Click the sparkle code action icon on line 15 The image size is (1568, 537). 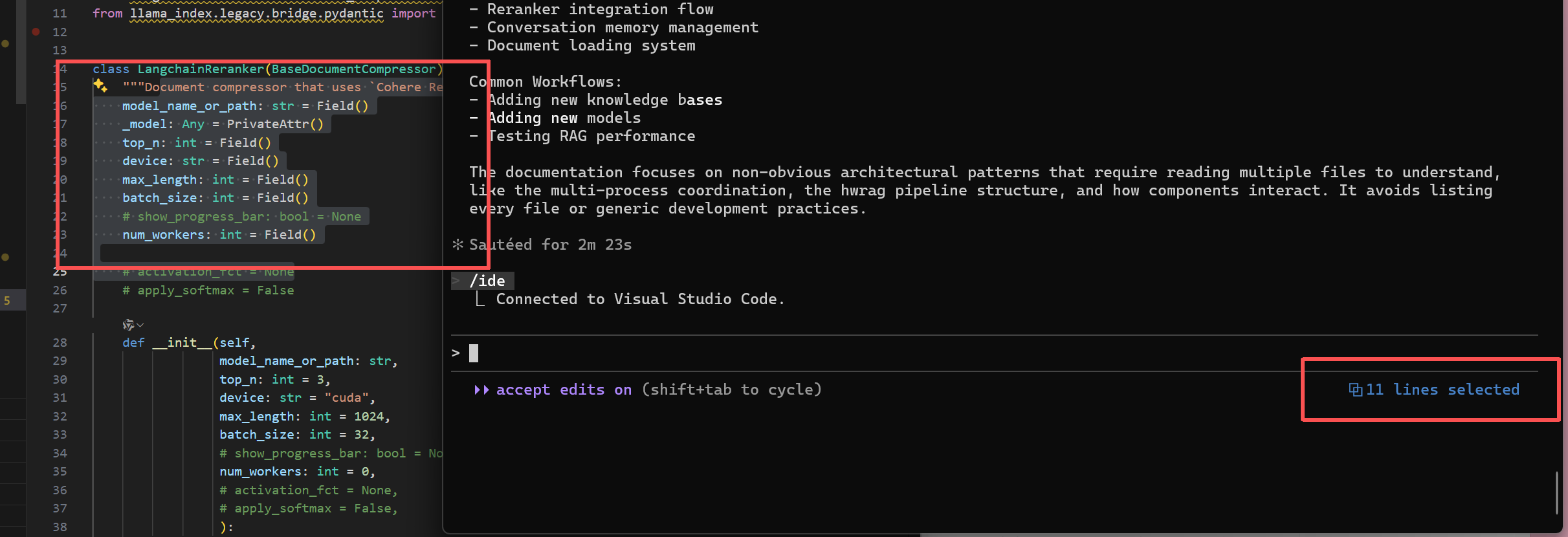click(100, 85)
